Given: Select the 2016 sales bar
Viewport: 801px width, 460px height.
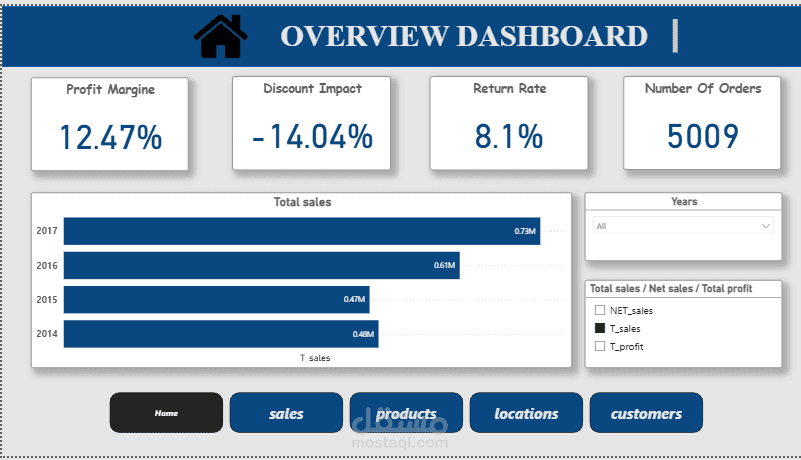Looking at the screenshot, I should 262,265.
